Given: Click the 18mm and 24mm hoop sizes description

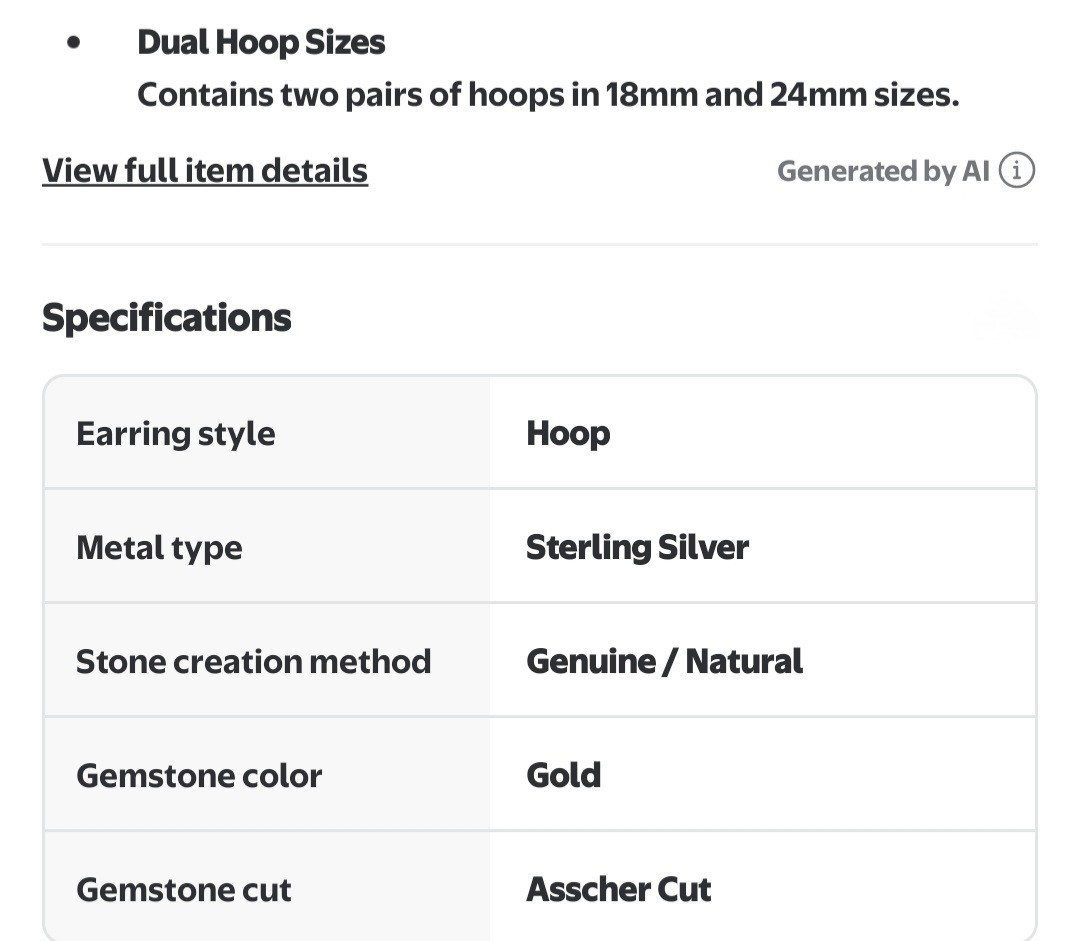Looking at the screenshot, I should [x=548, y=94].
